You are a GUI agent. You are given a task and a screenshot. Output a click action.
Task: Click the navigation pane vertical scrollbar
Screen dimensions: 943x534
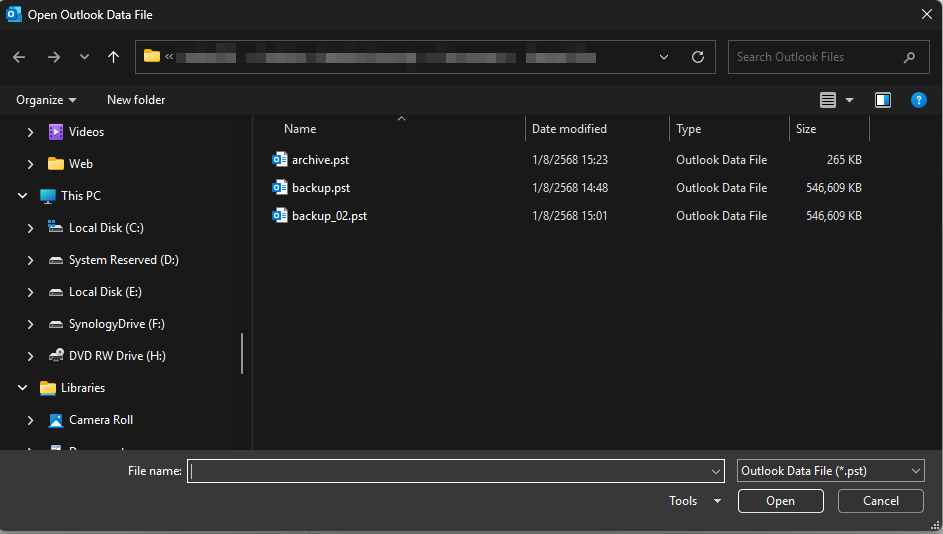[x=242, y=354]
